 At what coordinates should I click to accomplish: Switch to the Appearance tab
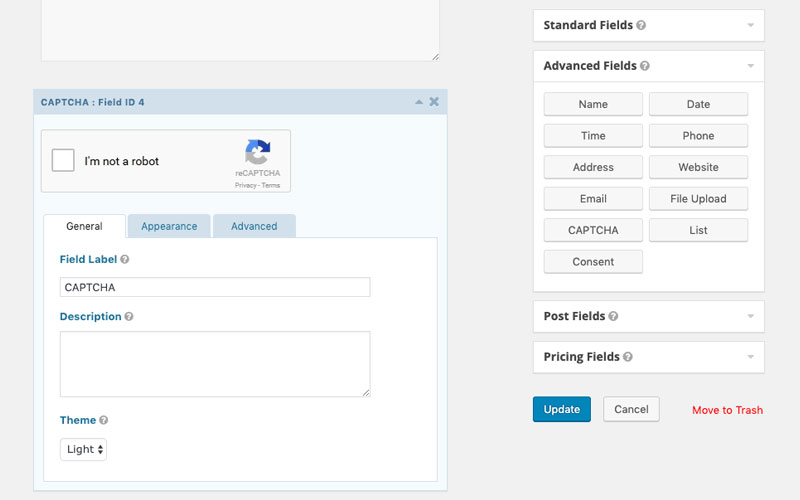(x=169, y=226)
